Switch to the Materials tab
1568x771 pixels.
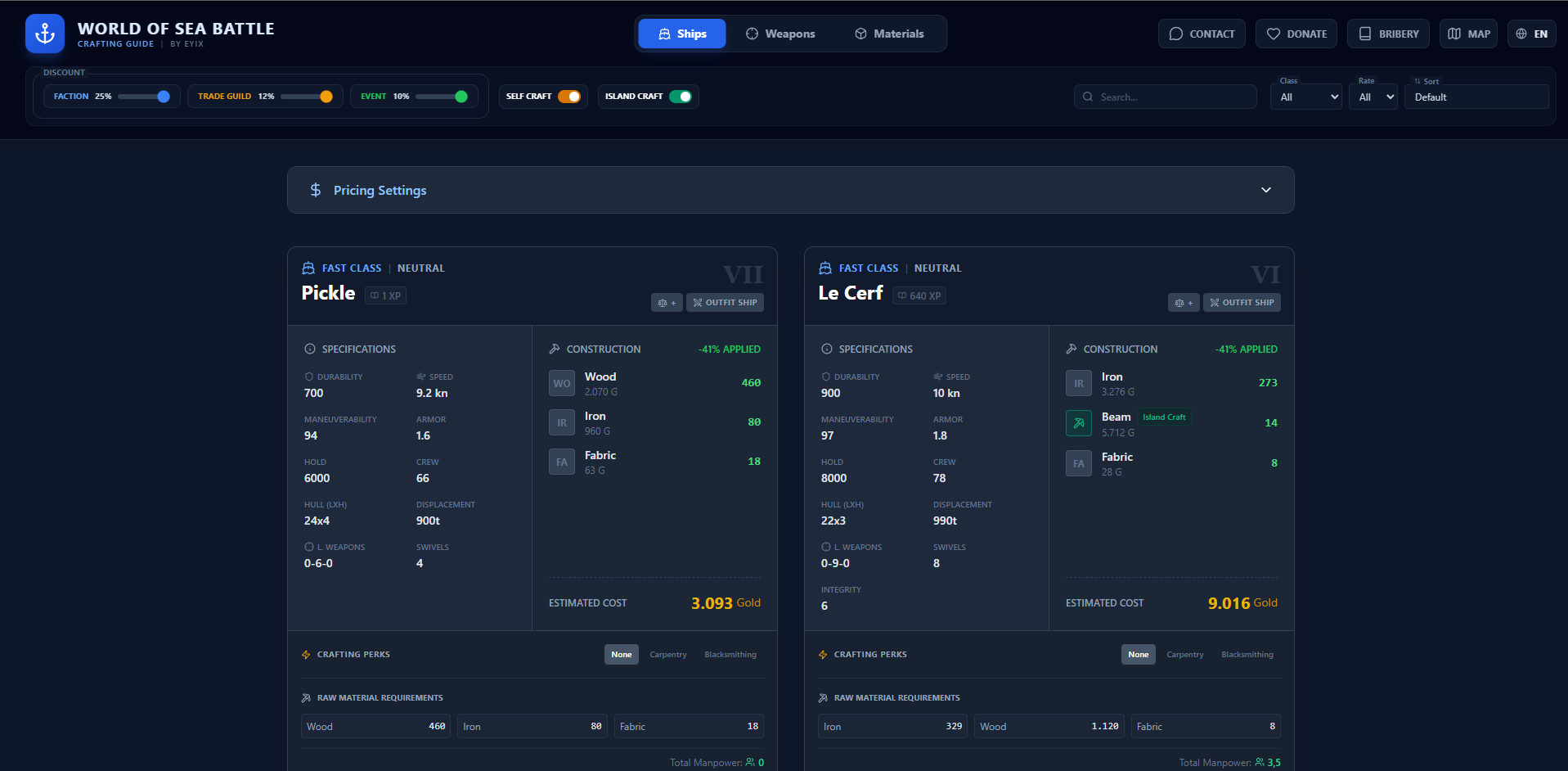click(x=889, y=34)
